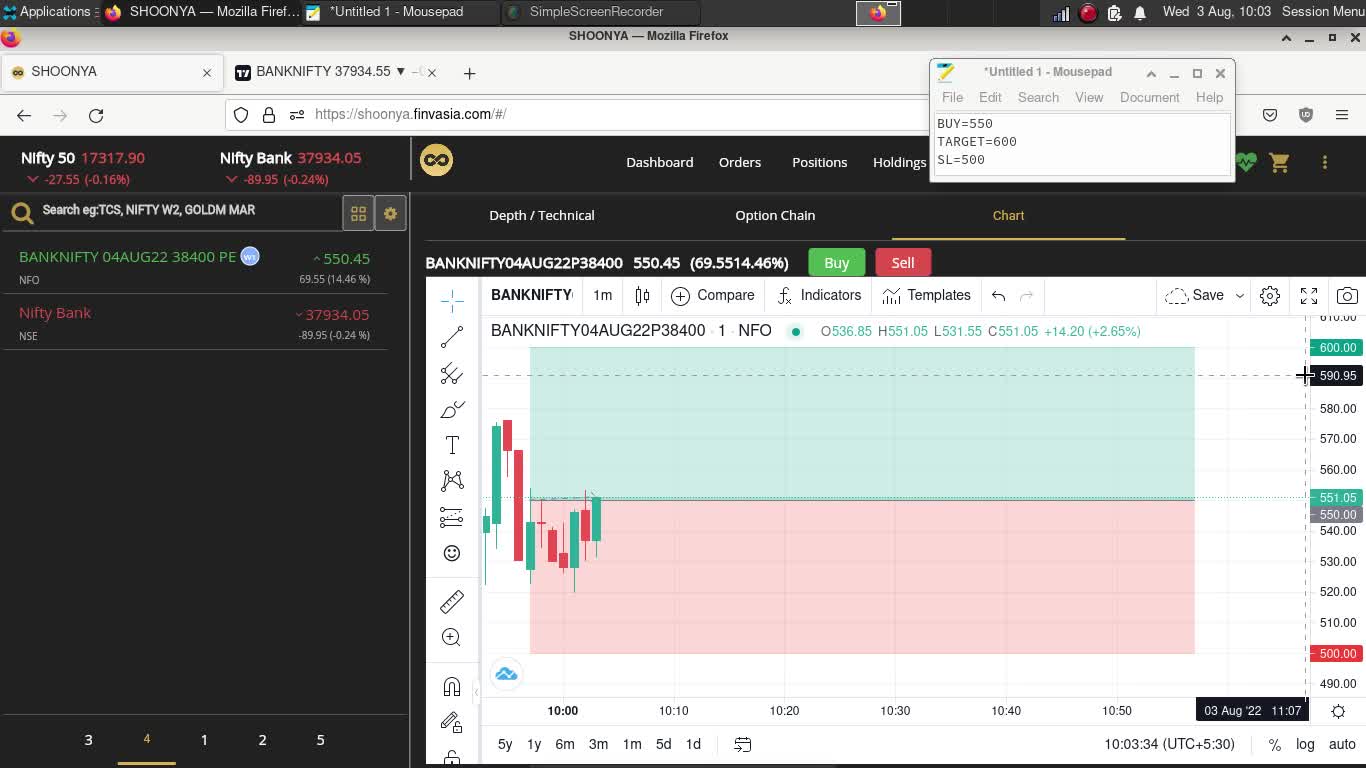Toggle log scale
Viewport: 1366px width, 768px height.
pos(1305,744)
